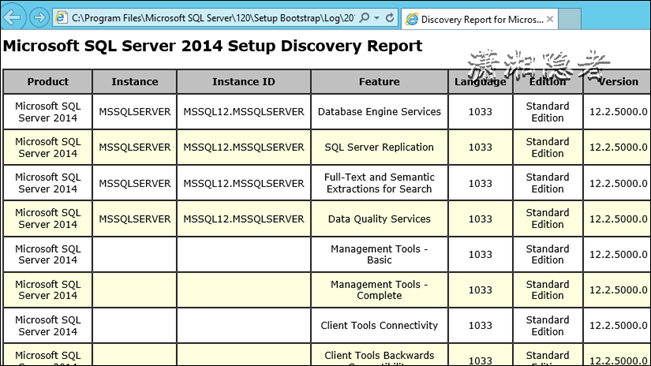Click the Internet Explorer page icon in address bar
Screen dimensions: 651x366
click(61, 18)
